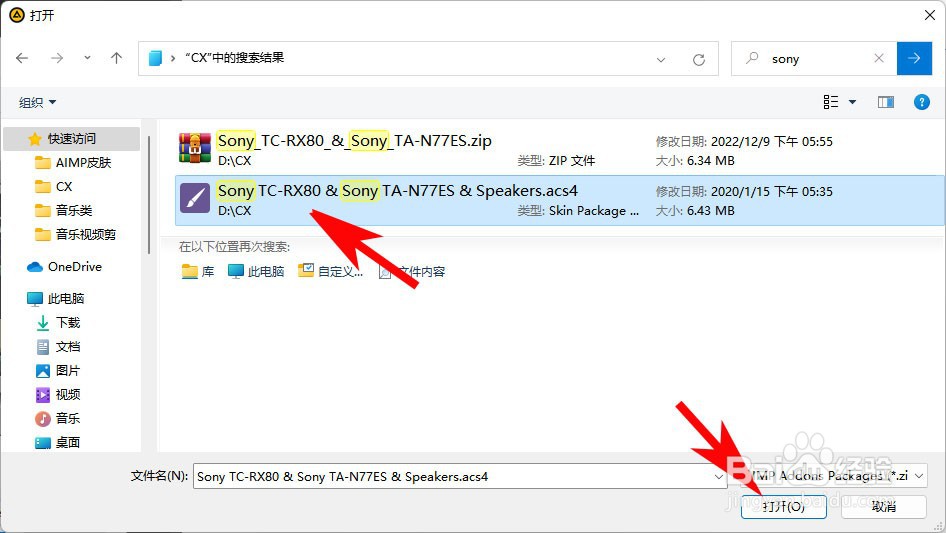Open more view options dropdown

pos(852,102)
